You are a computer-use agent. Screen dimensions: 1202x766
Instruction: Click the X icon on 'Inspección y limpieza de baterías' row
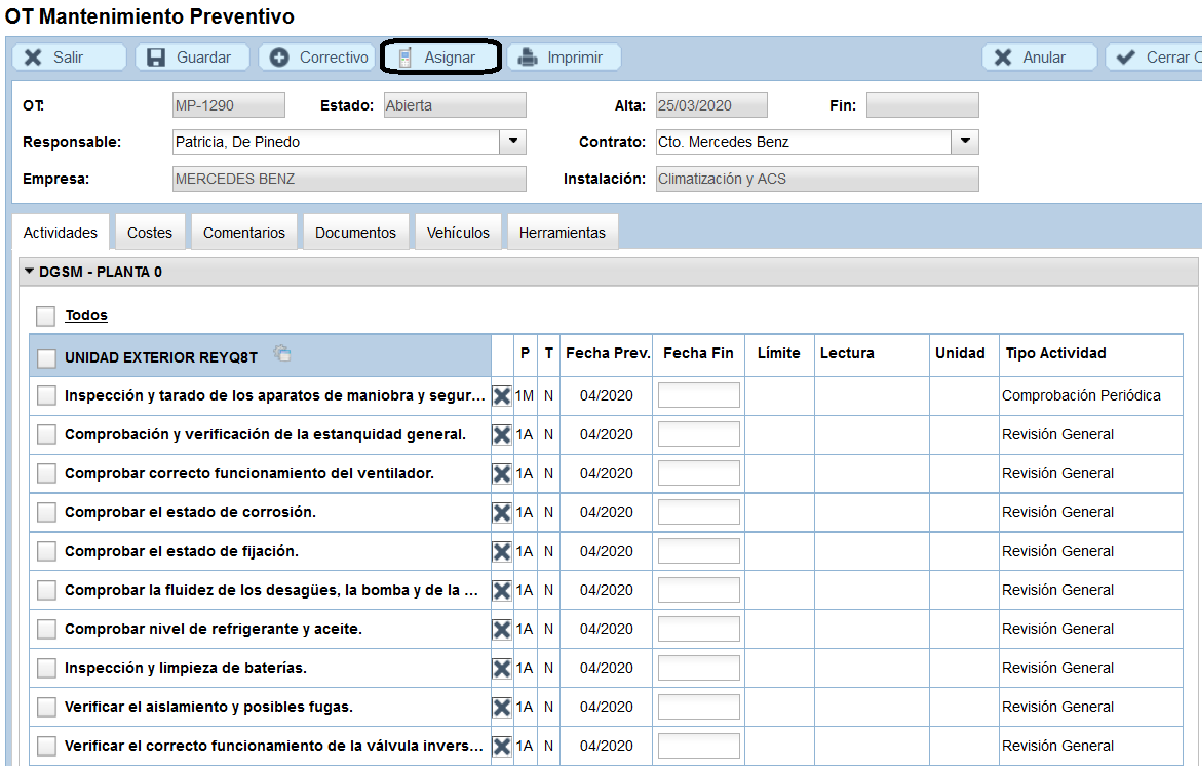tap(501, 668)
